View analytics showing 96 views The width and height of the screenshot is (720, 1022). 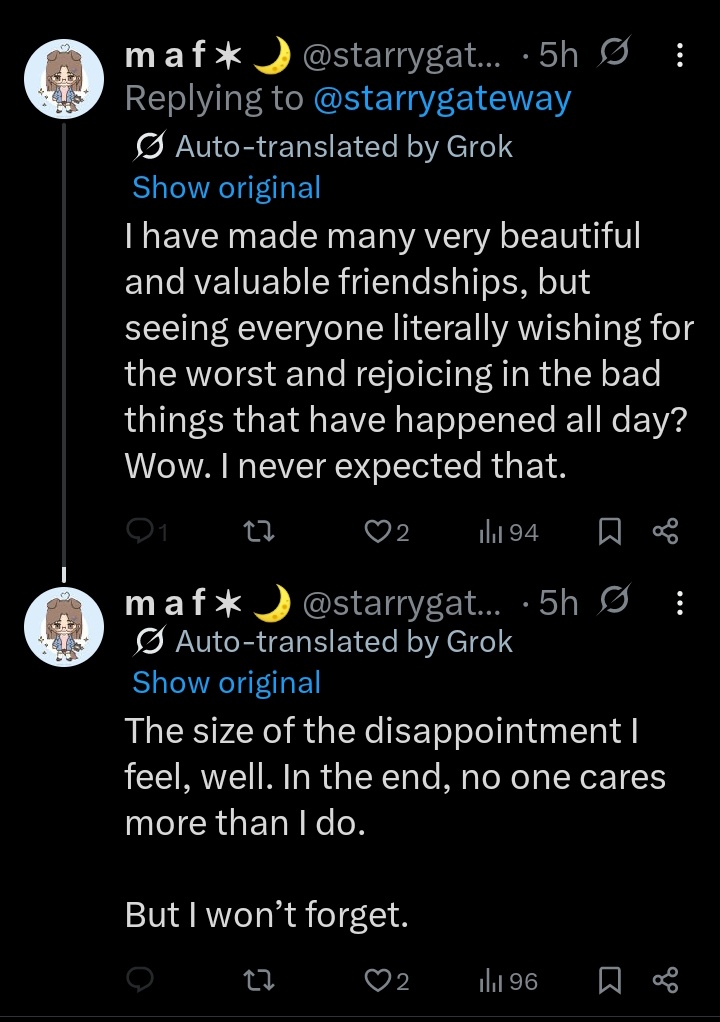508,981
